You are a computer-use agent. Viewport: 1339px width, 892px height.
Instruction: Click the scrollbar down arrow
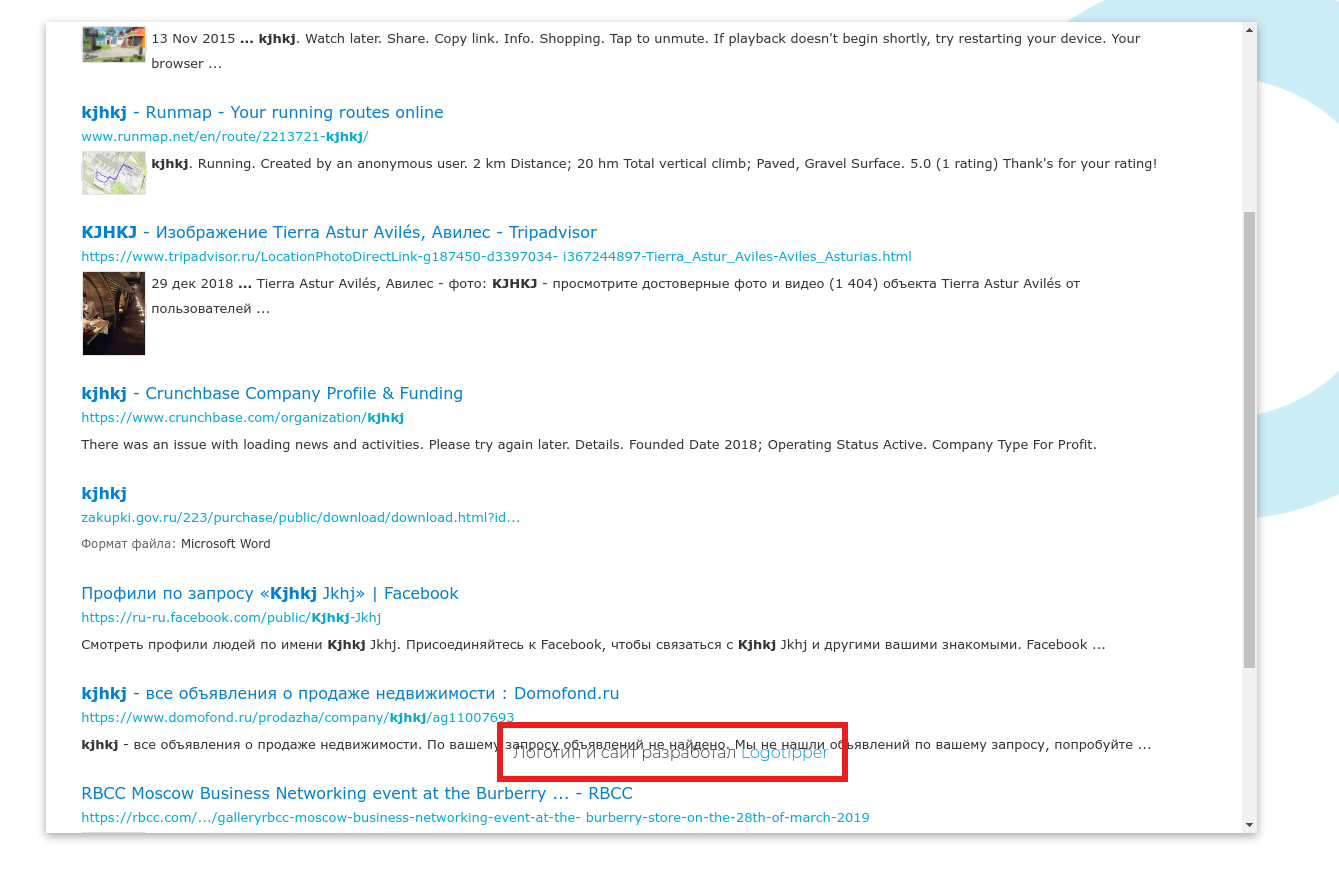tap(1249, 825)
